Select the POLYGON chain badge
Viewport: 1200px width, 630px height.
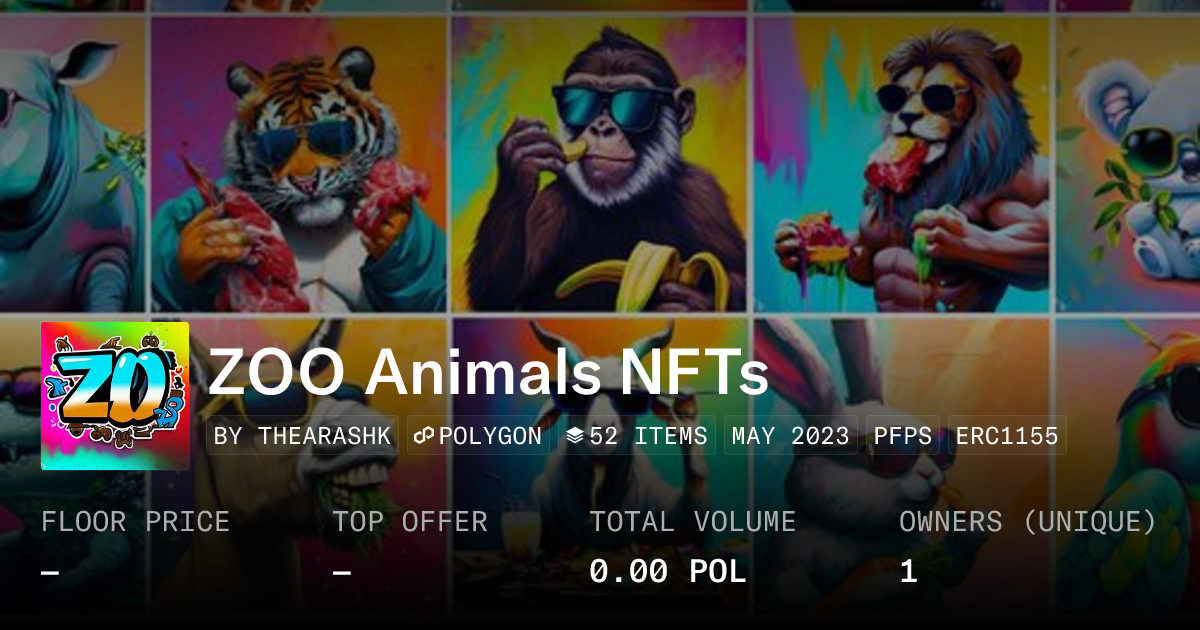(478, 436)
